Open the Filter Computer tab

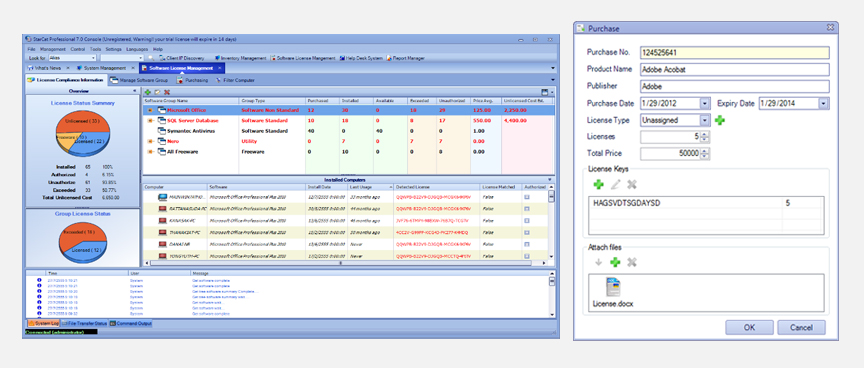point(235,80)
